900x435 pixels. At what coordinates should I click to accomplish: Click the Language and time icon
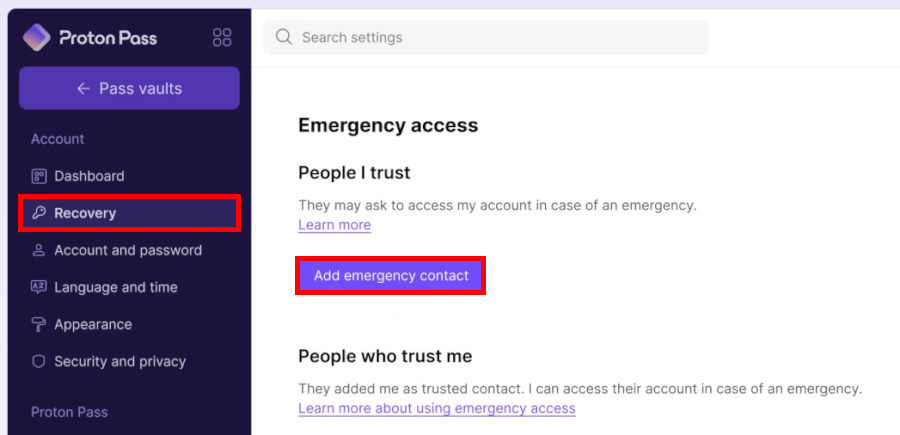(39, 287)
